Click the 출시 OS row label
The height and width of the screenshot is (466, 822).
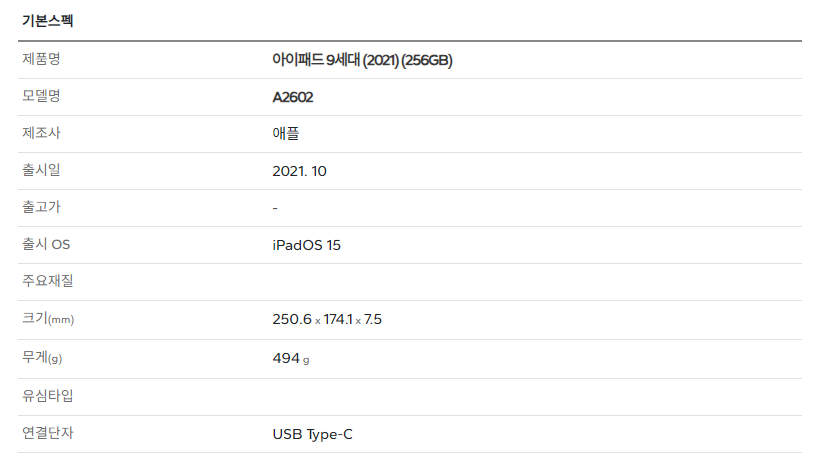[x=46, y=244]
